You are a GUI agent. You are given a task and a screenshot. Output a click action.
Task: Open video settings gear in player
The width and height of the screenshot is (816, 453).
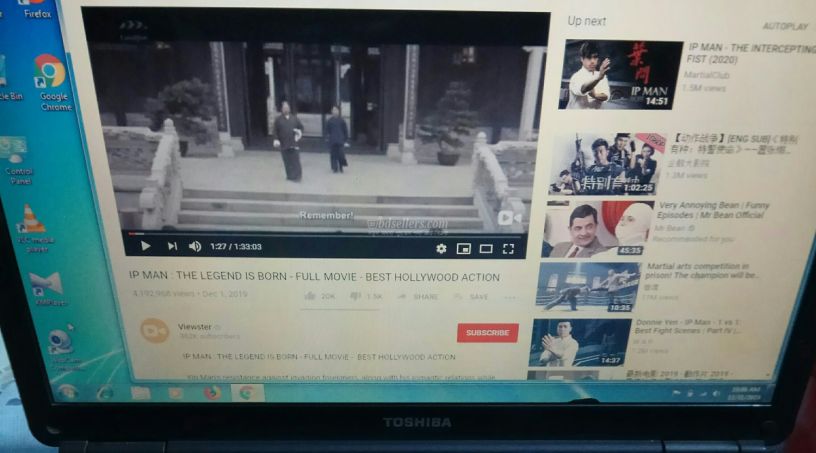(441, 248)
